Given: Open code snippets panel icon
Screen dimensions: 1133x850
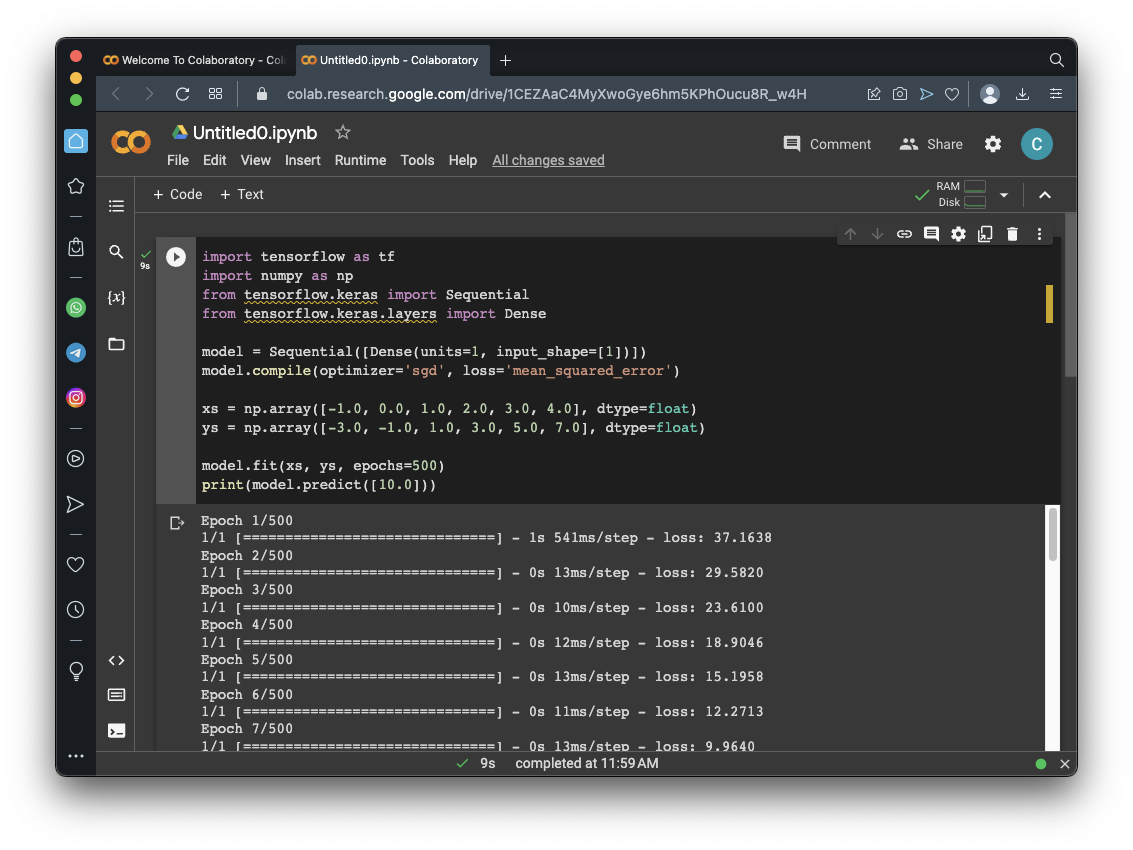Looking at the screenshot, I should coord(116,660).
